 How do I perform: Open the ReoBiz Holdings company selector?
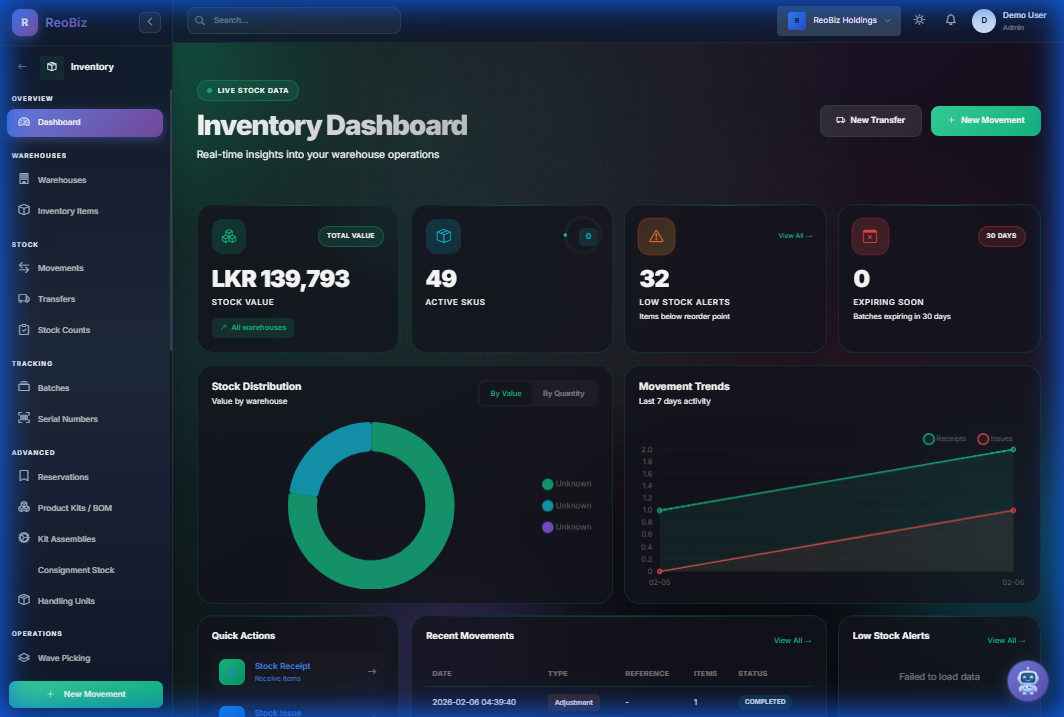[838, 19]
